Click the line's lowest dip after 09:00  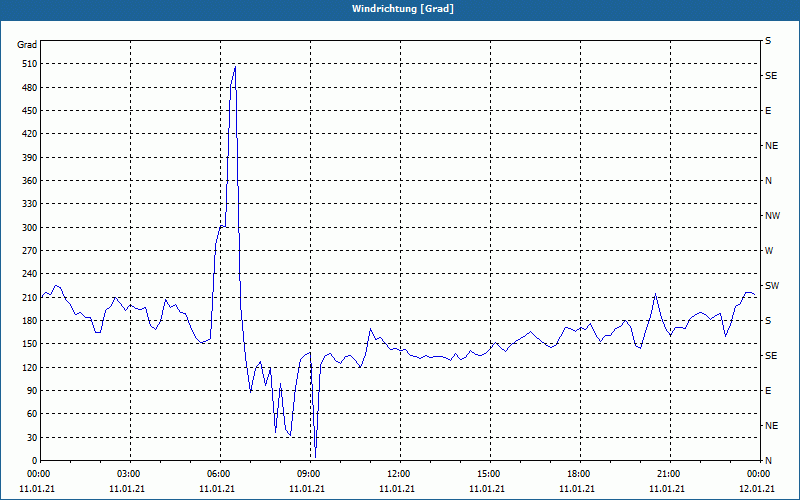[315, 457]
